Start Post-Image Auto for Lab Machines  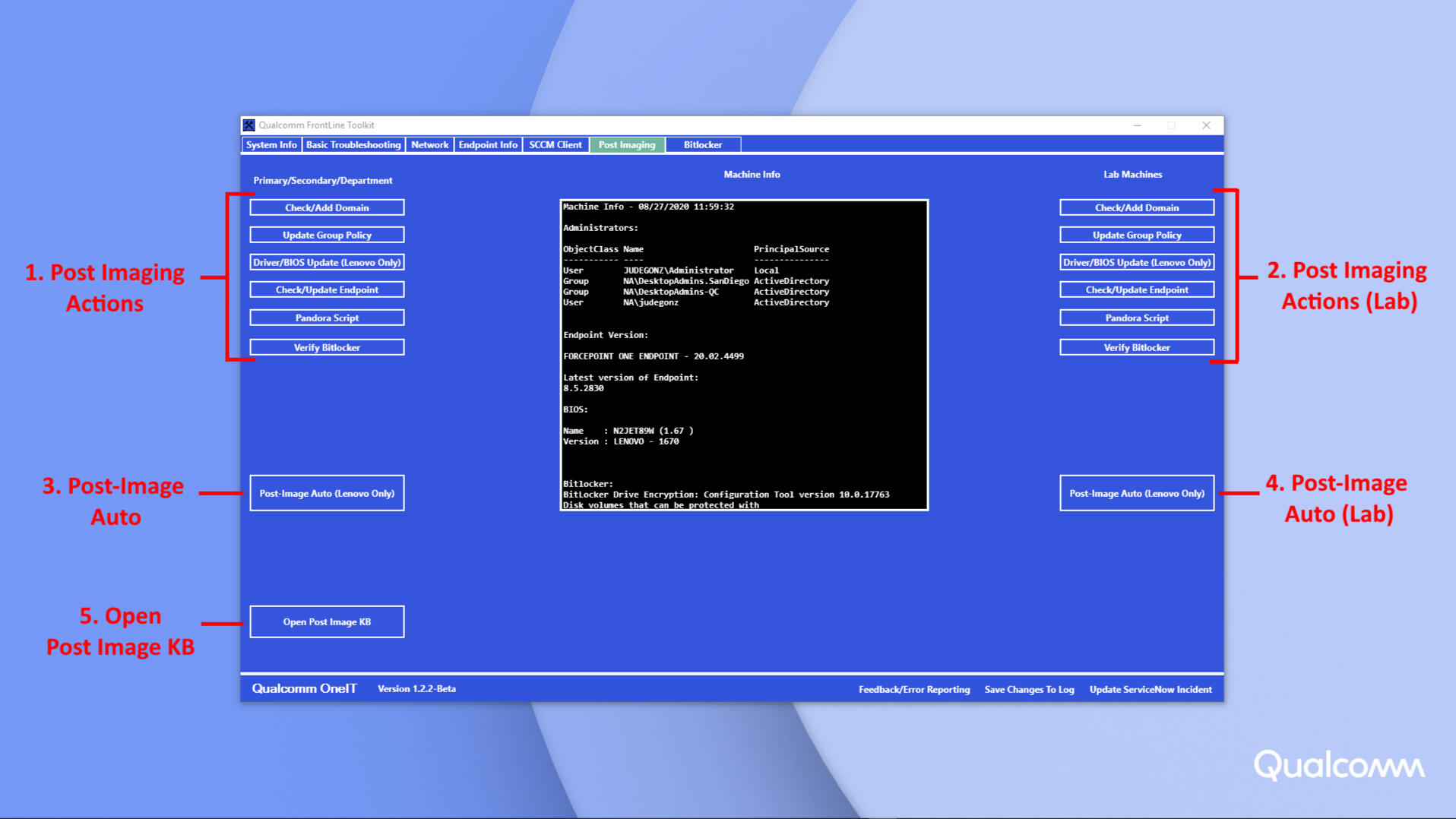tap(1137, 494)
